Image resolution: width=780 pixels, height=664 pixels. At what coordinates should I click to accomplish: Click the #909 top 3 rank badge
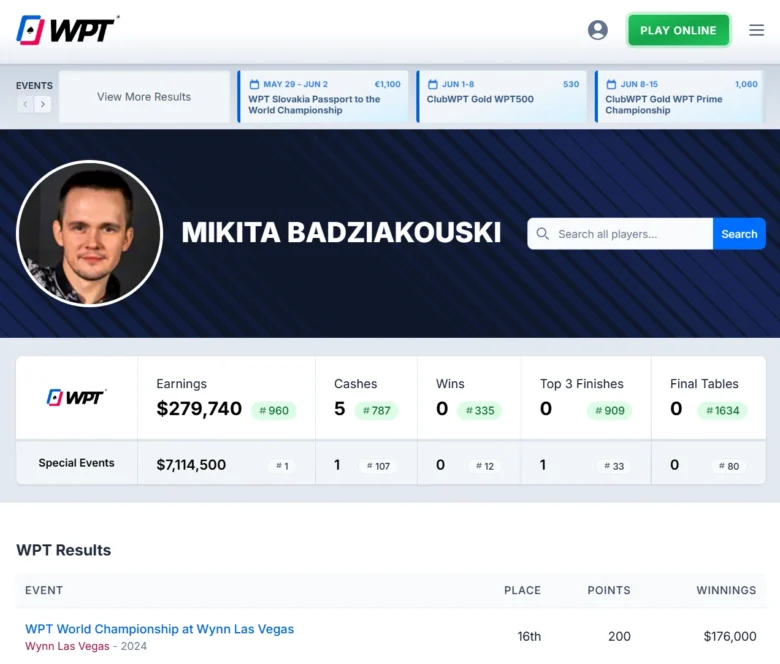[609, 411]
